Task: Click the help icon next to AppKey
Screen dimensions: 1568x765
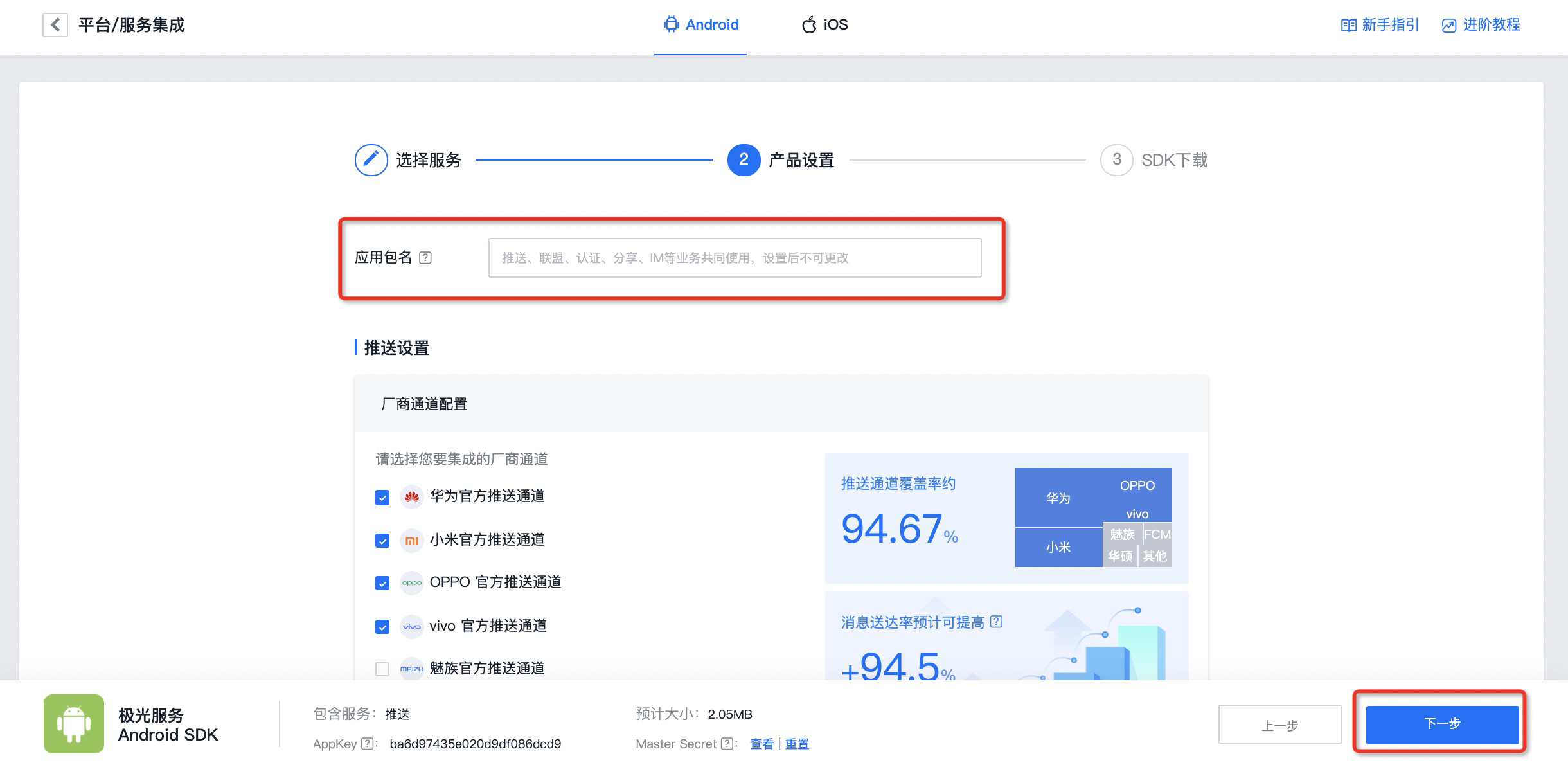Action: tap(368, 744)
